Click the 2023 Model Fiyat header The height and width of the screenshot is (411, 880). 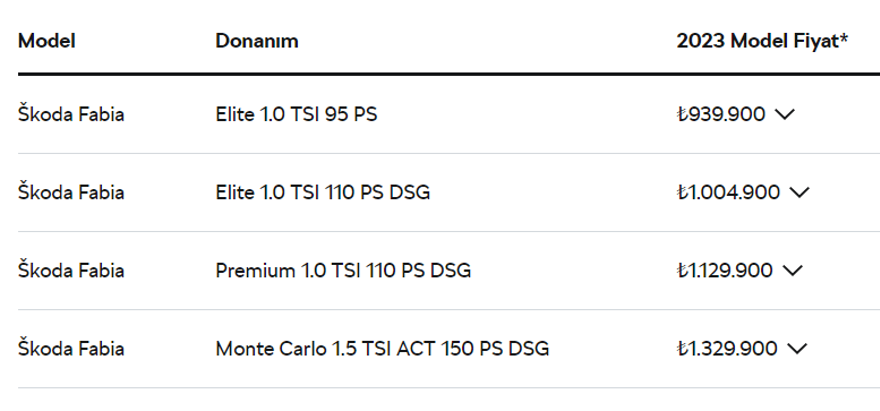point(758,41)
